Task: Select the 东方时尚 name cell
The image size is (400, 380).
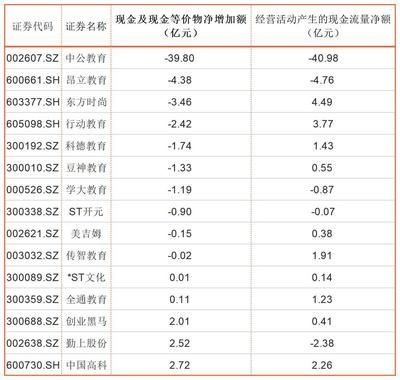Action: (x=86, y=102)
